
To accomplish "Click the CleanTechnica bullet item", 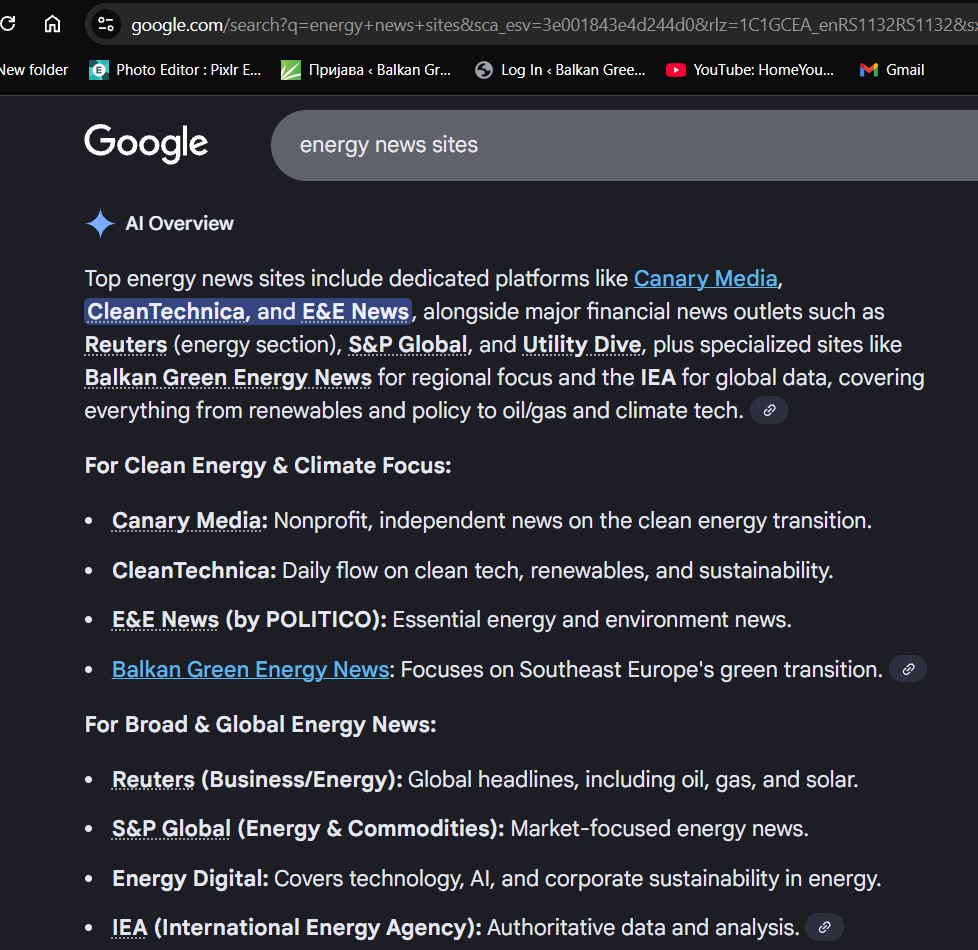I will pos(472,570).
